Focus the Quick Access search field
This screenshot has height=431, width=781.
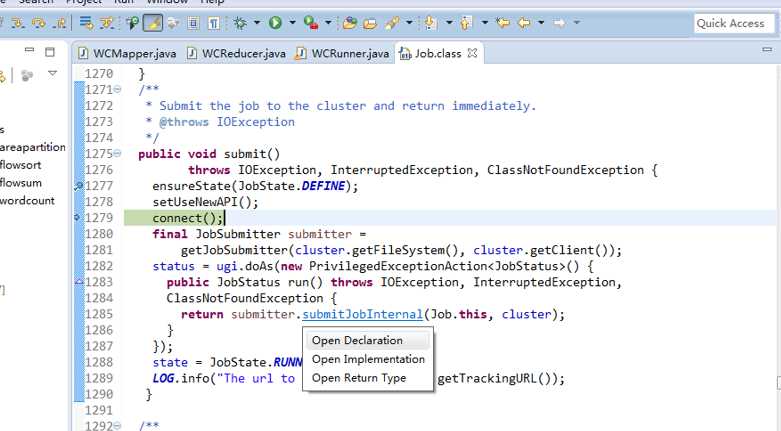coord(734,23)
